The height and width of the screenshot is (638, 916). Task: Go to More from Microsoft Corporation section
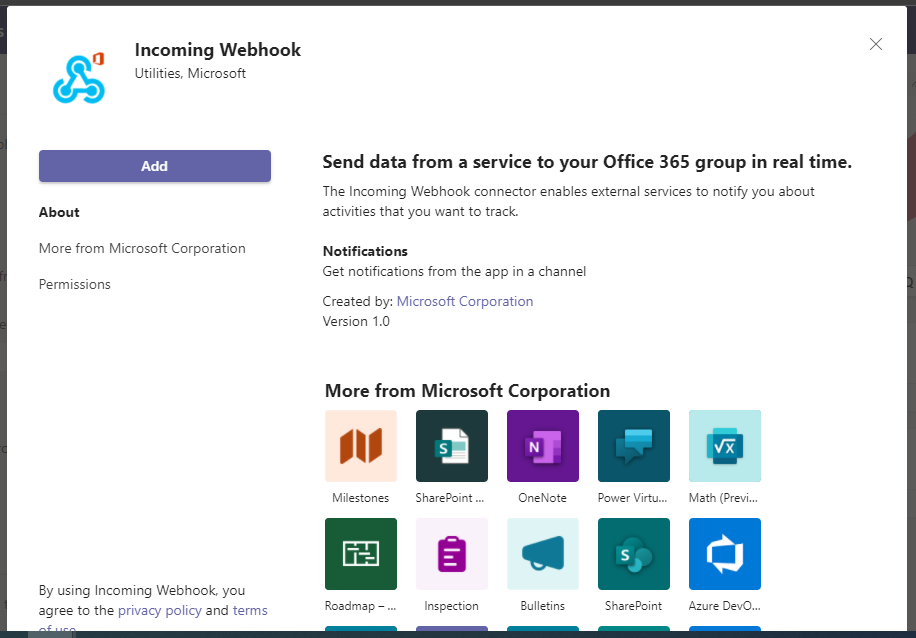click(x=142, y=248)
